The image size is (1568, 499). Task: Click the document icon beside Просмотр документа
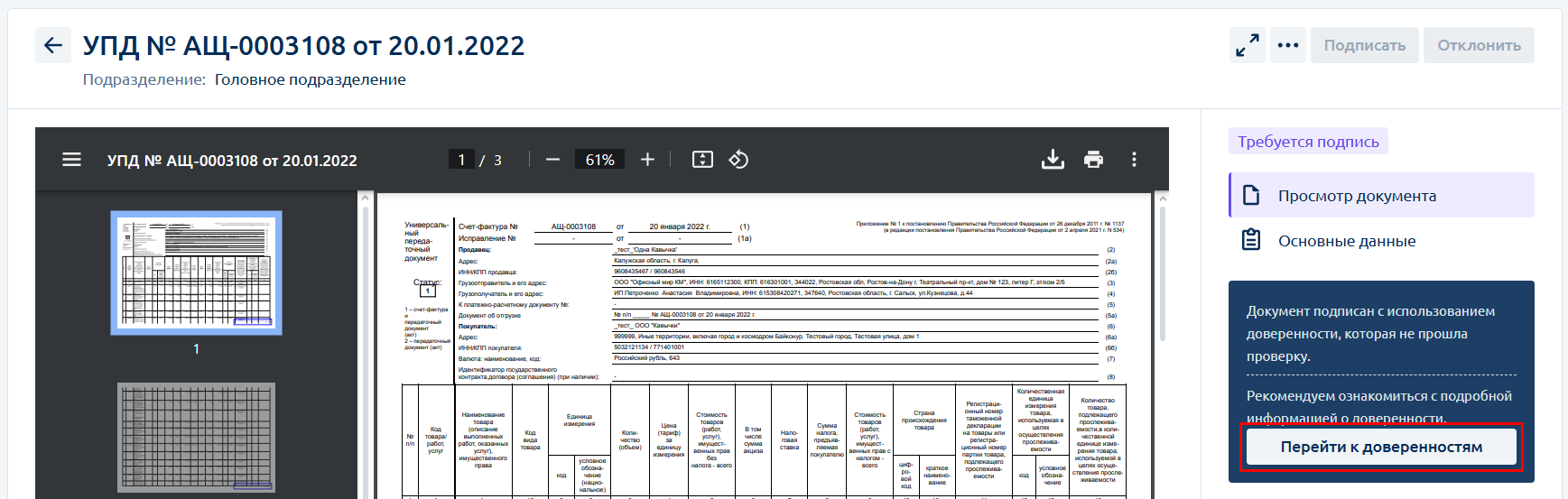1251,196
